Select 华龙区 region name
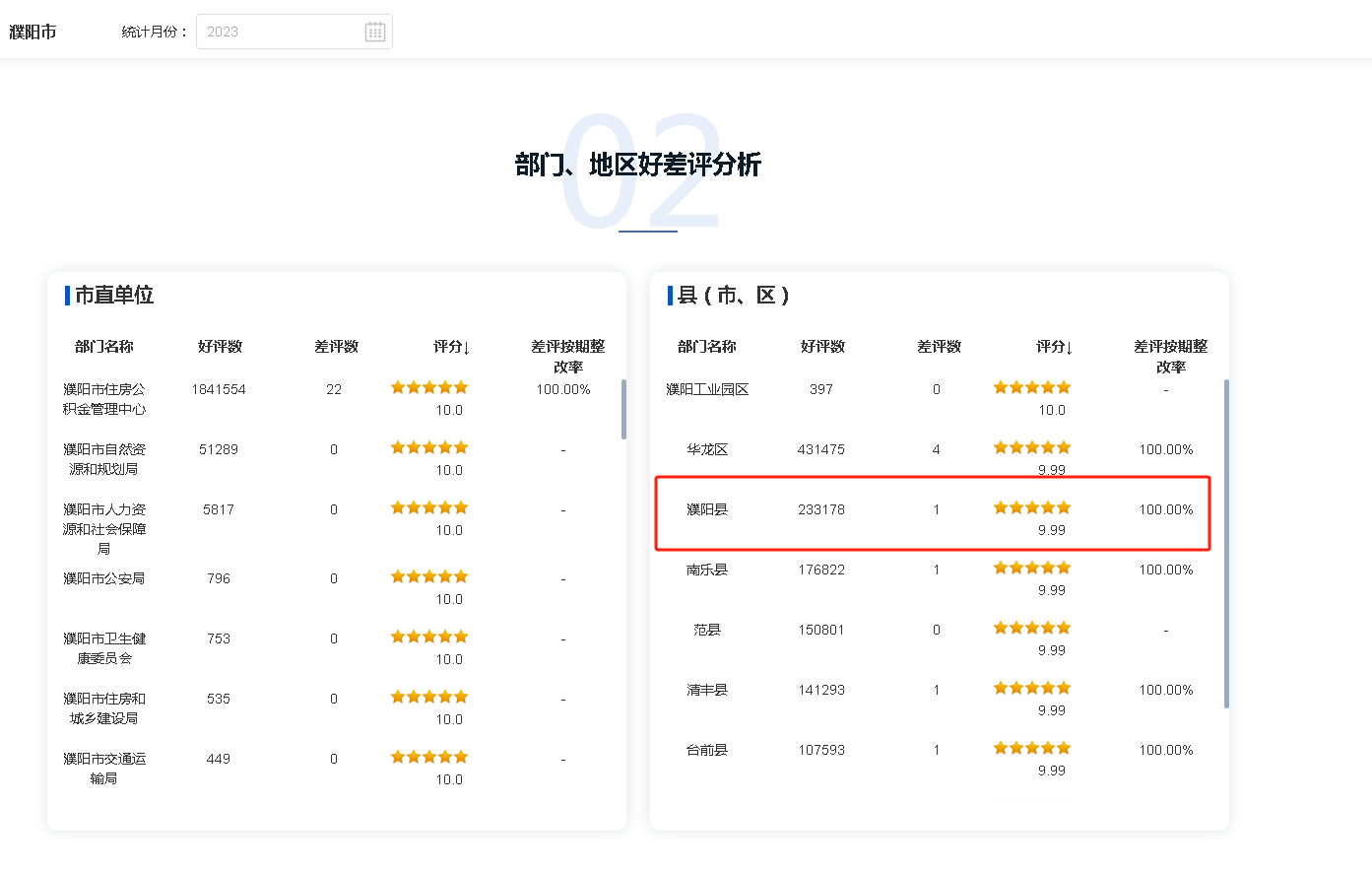Screen dimensions: 1372x873 (x=707, y=449)
